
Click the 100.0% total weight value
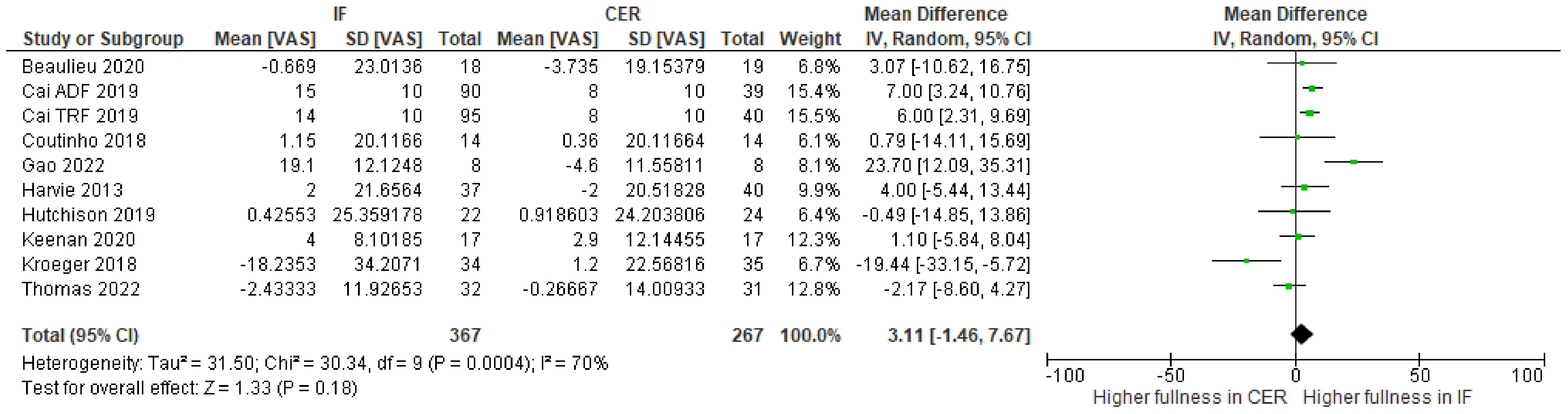(810, 335)
